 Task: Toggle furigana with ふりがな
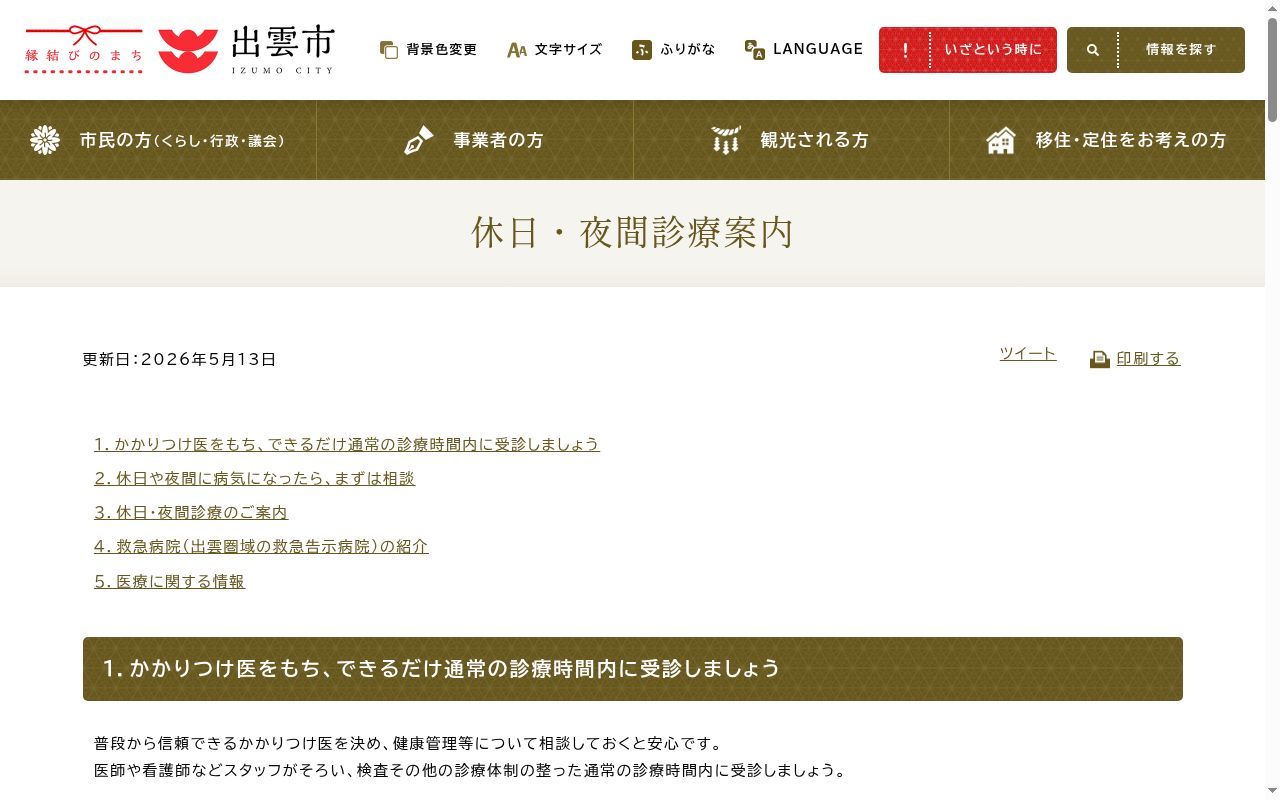[x=674, y=50]
